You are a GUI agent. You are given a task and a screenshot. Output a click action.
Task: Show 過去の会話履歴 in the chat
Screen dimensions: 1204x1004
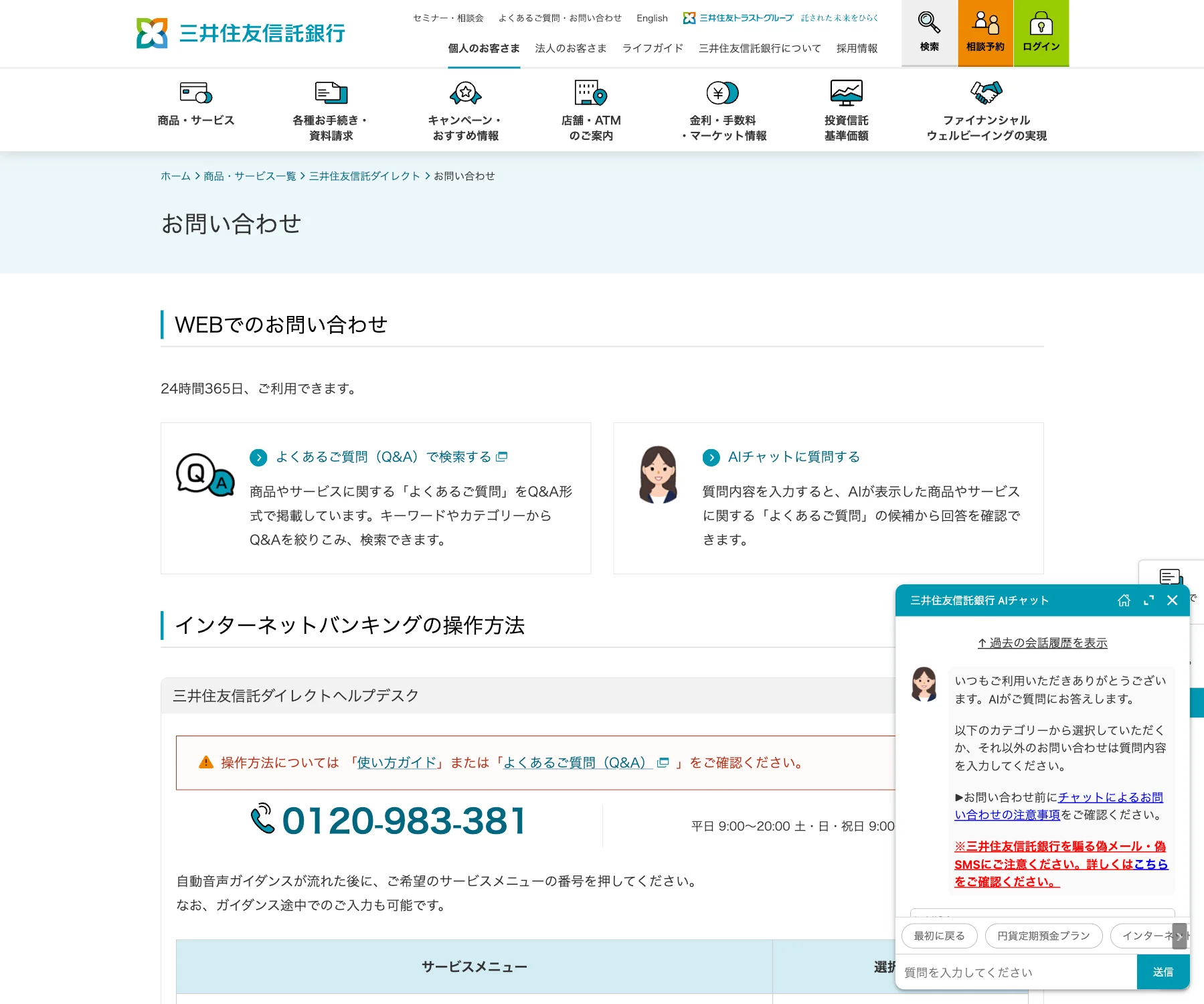(x=1043, y=643)
